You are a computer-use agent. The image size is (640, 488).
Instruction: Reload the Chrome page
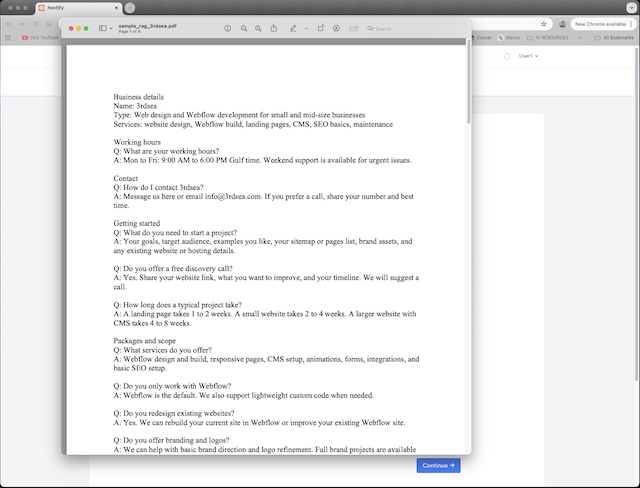click(36, 24)
